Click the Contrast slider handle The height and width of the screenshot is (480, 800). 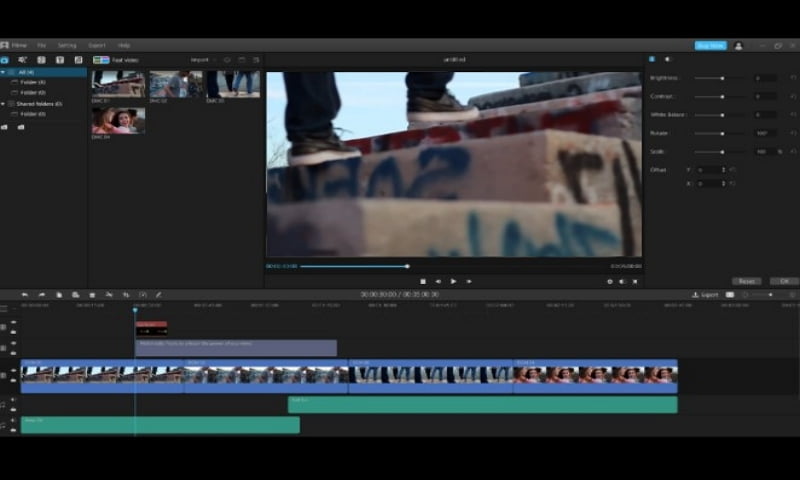[x=722, y=97]
